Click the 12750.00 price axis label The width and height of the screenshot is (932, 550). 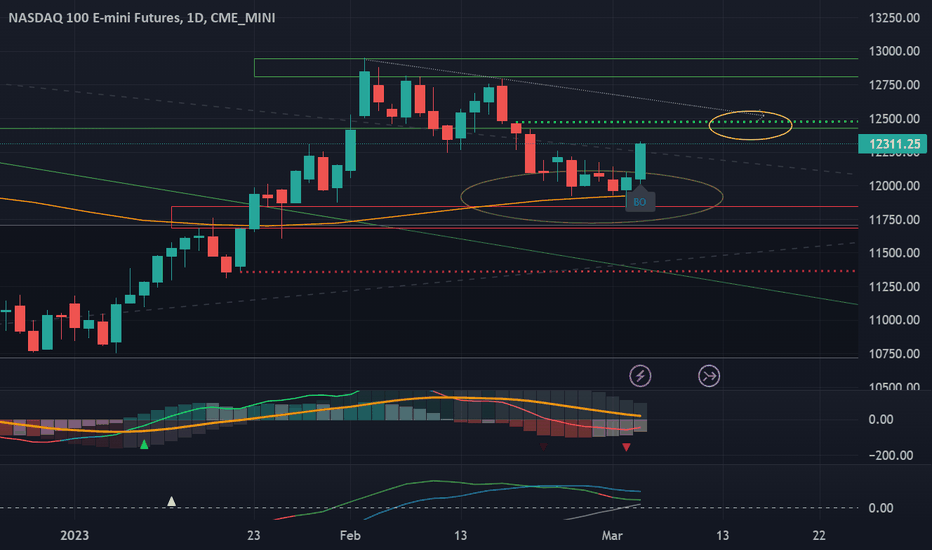pos(894,85)
